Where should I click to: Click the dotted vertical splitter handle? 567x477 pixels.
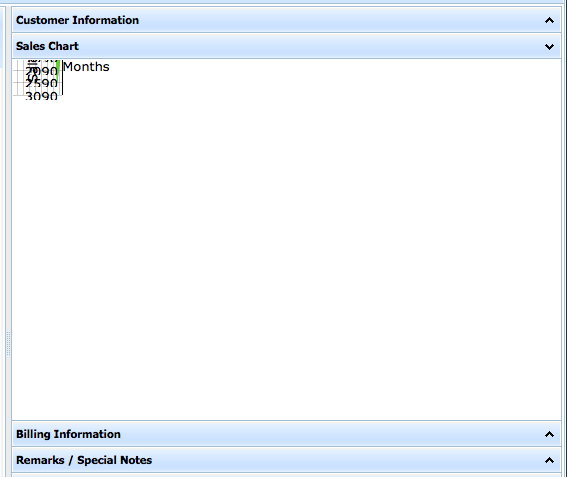8,344
